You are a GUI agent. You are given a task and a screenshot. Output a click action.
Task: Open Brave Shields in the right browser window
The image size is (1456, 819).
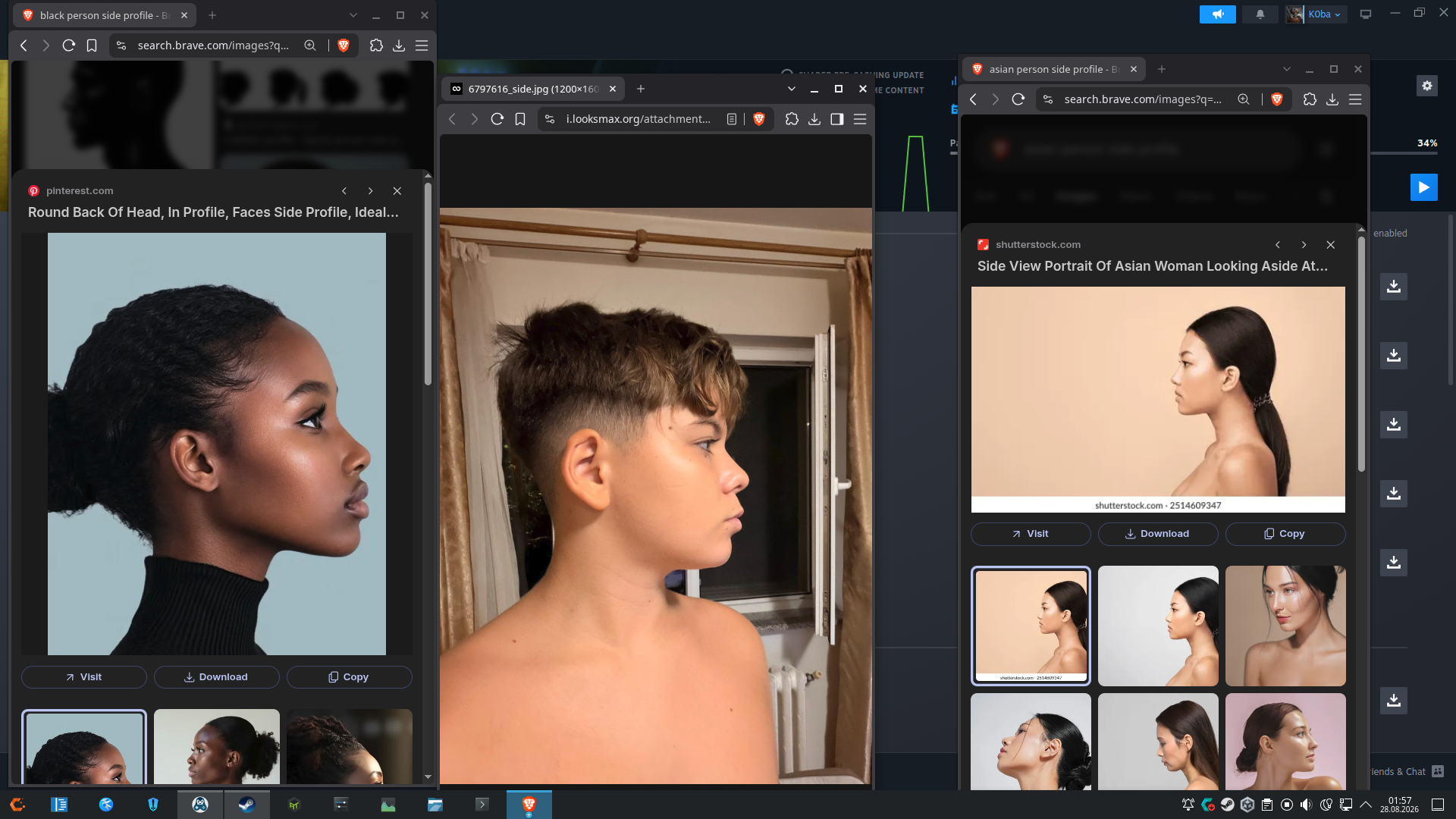(x=1277, y=99)
